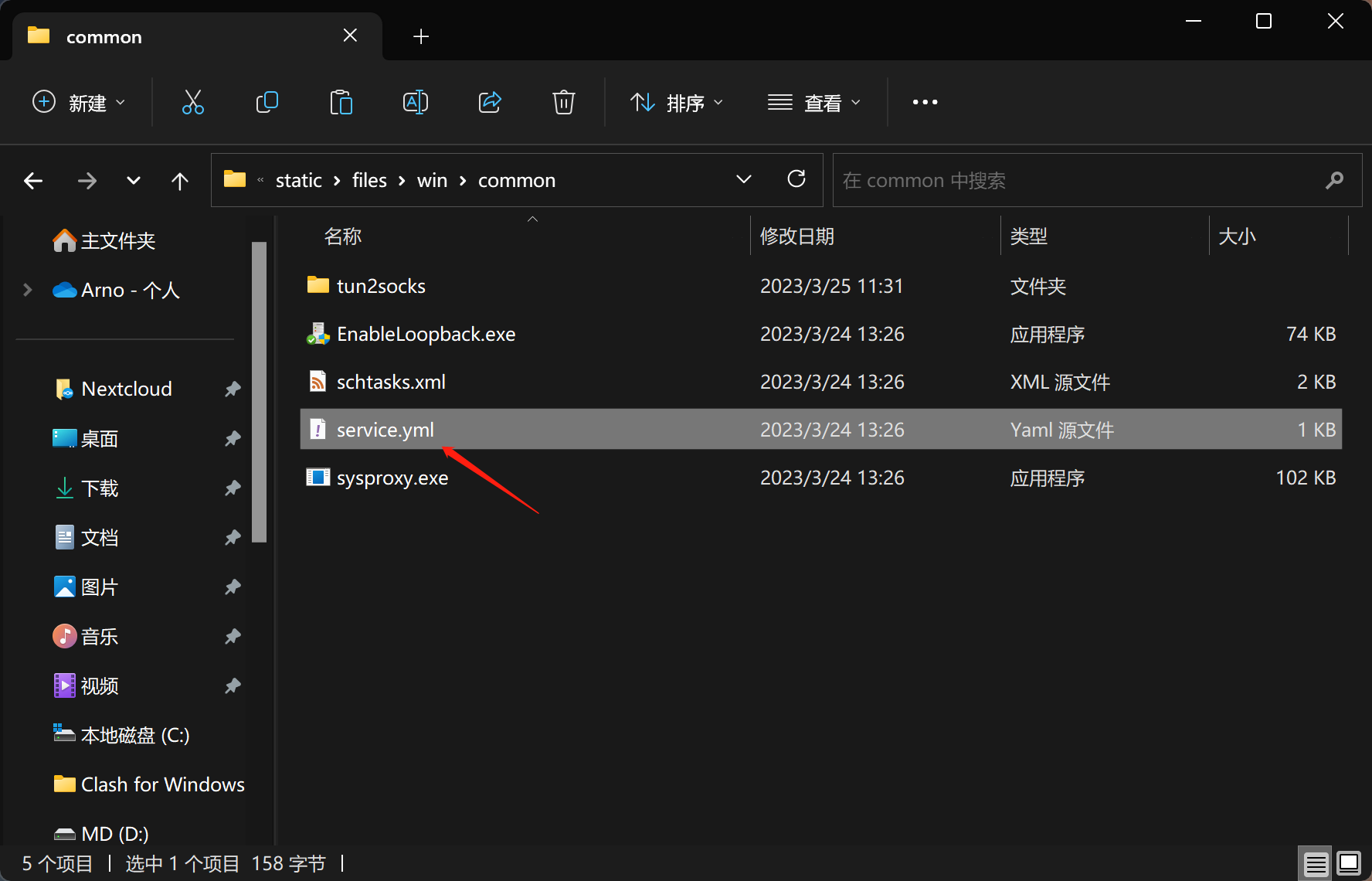Click the Paste clipboard icon
Viewport: 1372px width, 881px height.
[x=341, y=102]
